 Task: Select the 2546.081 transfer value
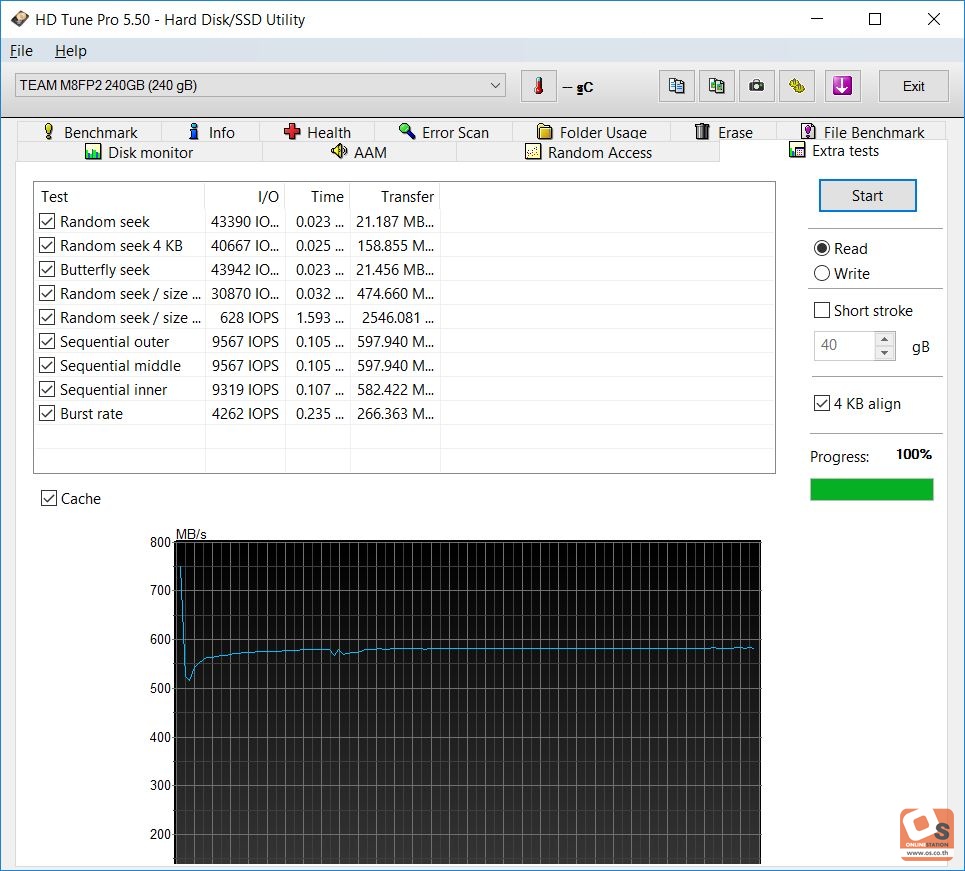pos(397,318)
